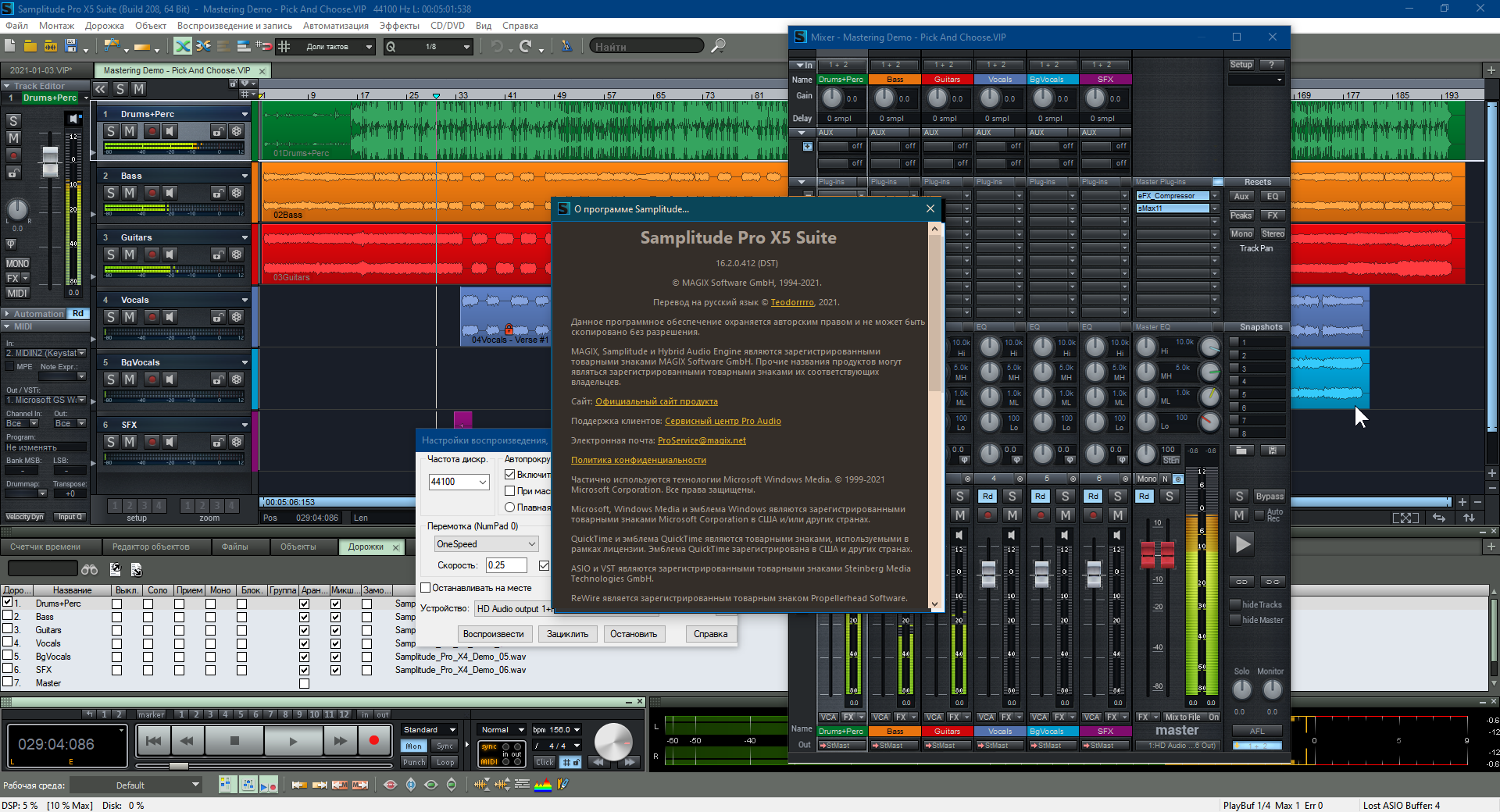Click the big play button in Mixer
The height and width of the screenshot is (812, 1500).
[1242, 543]
